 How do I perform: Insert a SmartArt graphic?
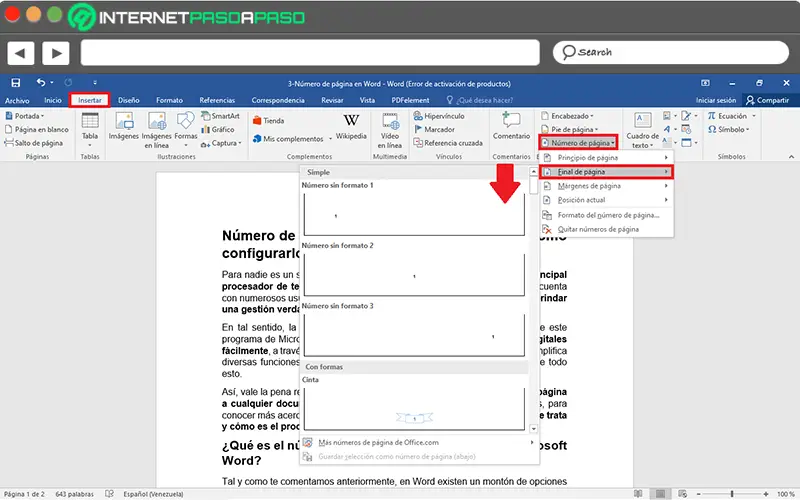point(220,116)
